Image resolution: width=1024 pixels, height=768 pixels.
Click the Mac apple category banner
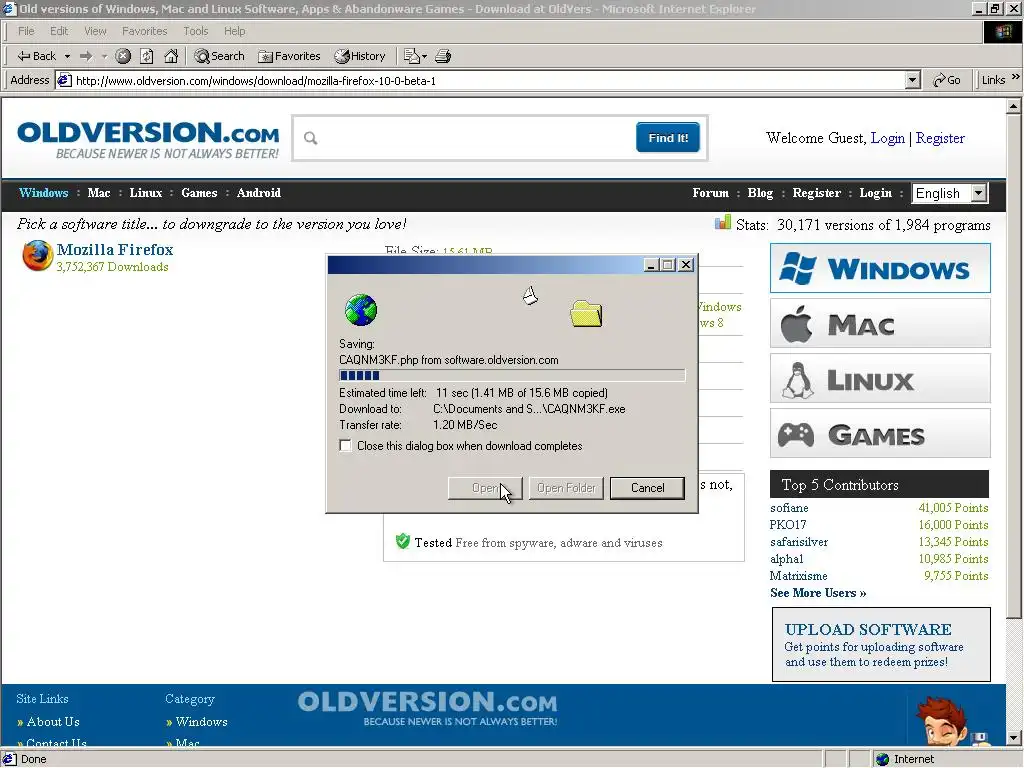[880, 323]
